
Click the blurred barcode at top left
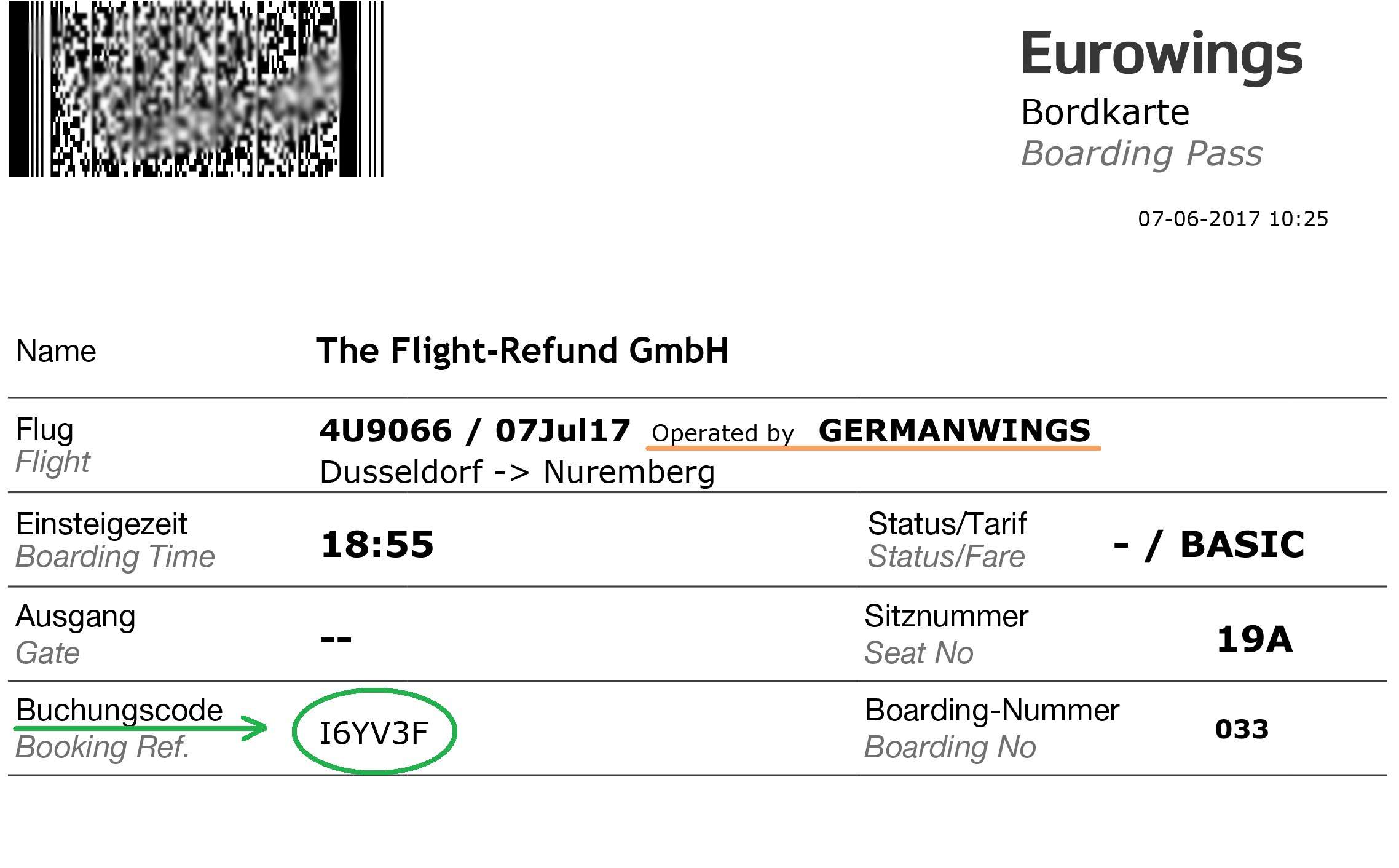[196, 89]
